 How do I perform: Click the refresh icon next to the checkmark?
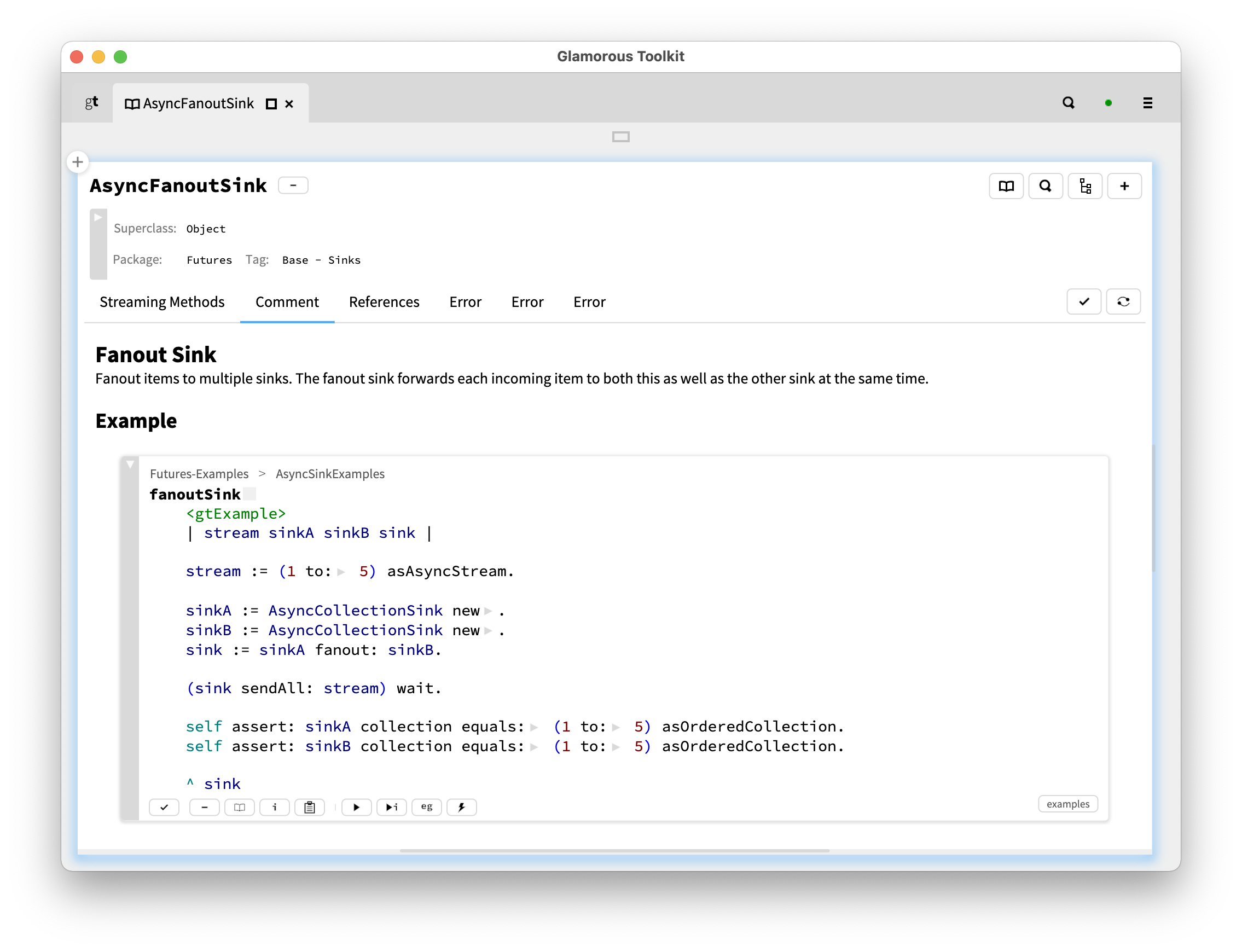pyautogui.click(x=1124, y=301)
